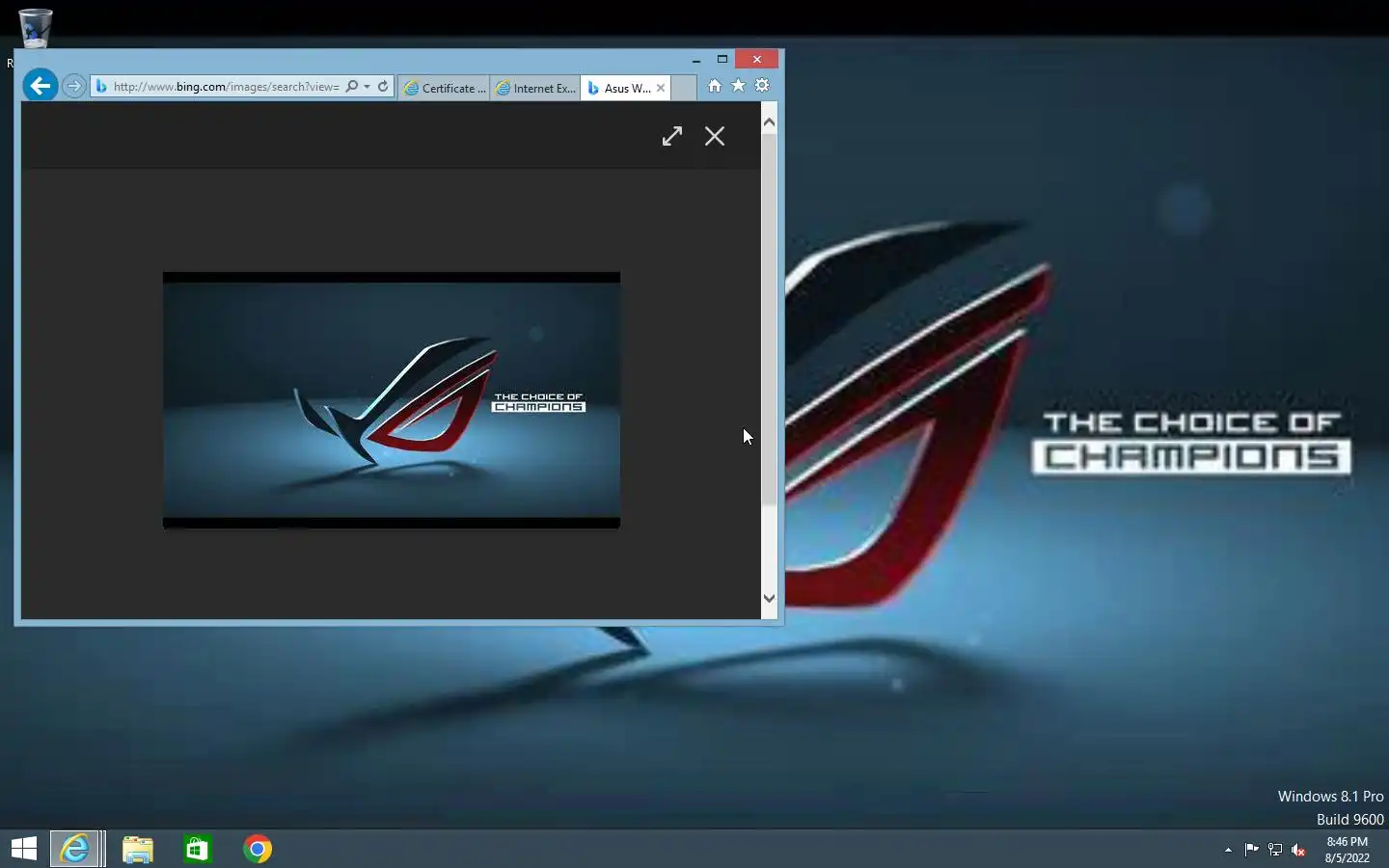Screen dimensions: 1389x868
Task: Open the Recycle Bin on desktop
Action: click(x=36, y=29)
